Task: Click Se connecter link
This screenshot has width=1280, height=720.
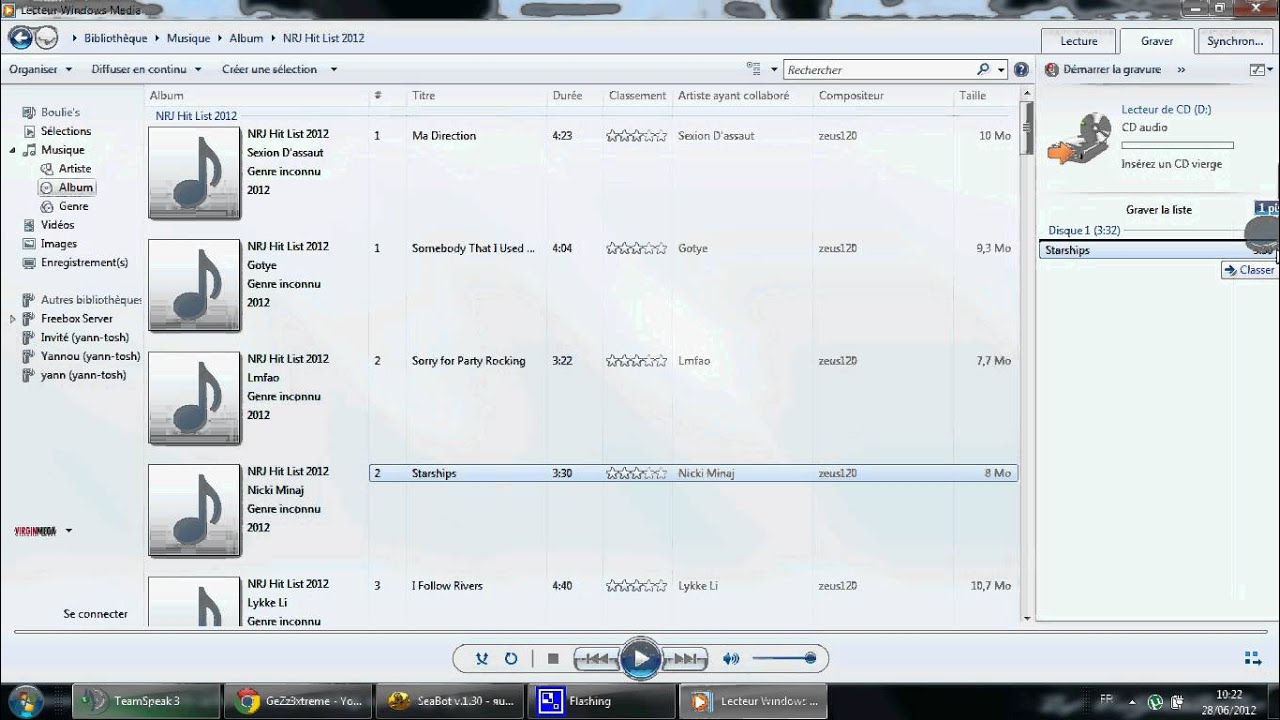Action: pos(95,614)
